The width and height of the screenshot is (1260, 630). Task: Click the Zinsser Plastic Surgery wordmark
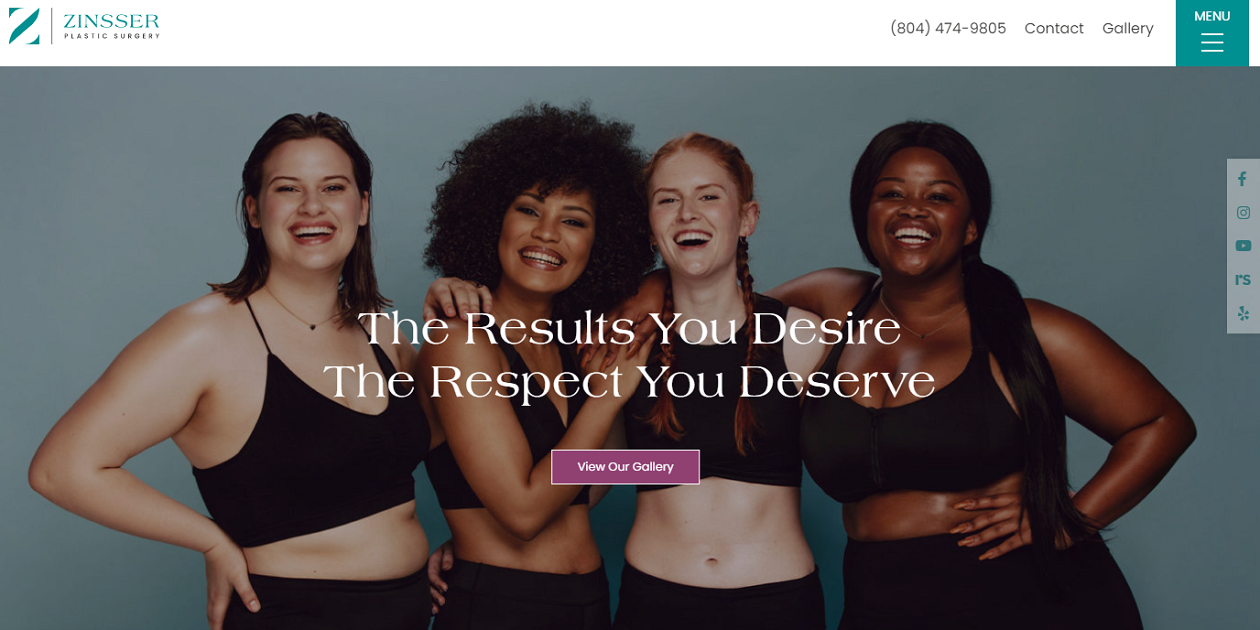pos(111,26)
